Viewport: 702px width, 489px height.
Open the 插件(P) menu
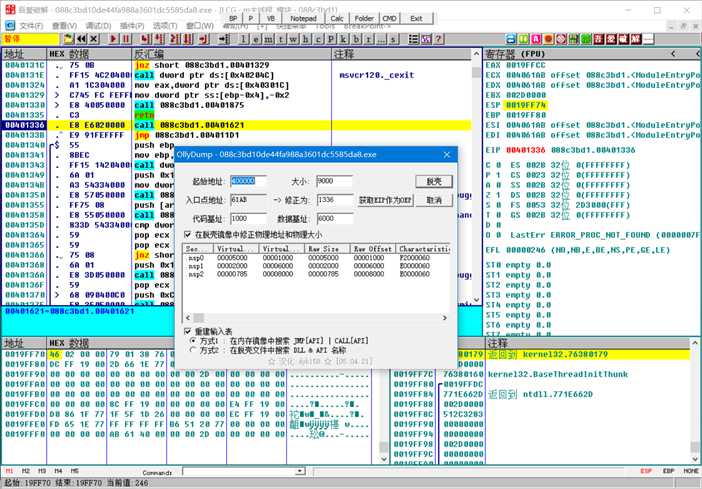(x=132, y=26)
